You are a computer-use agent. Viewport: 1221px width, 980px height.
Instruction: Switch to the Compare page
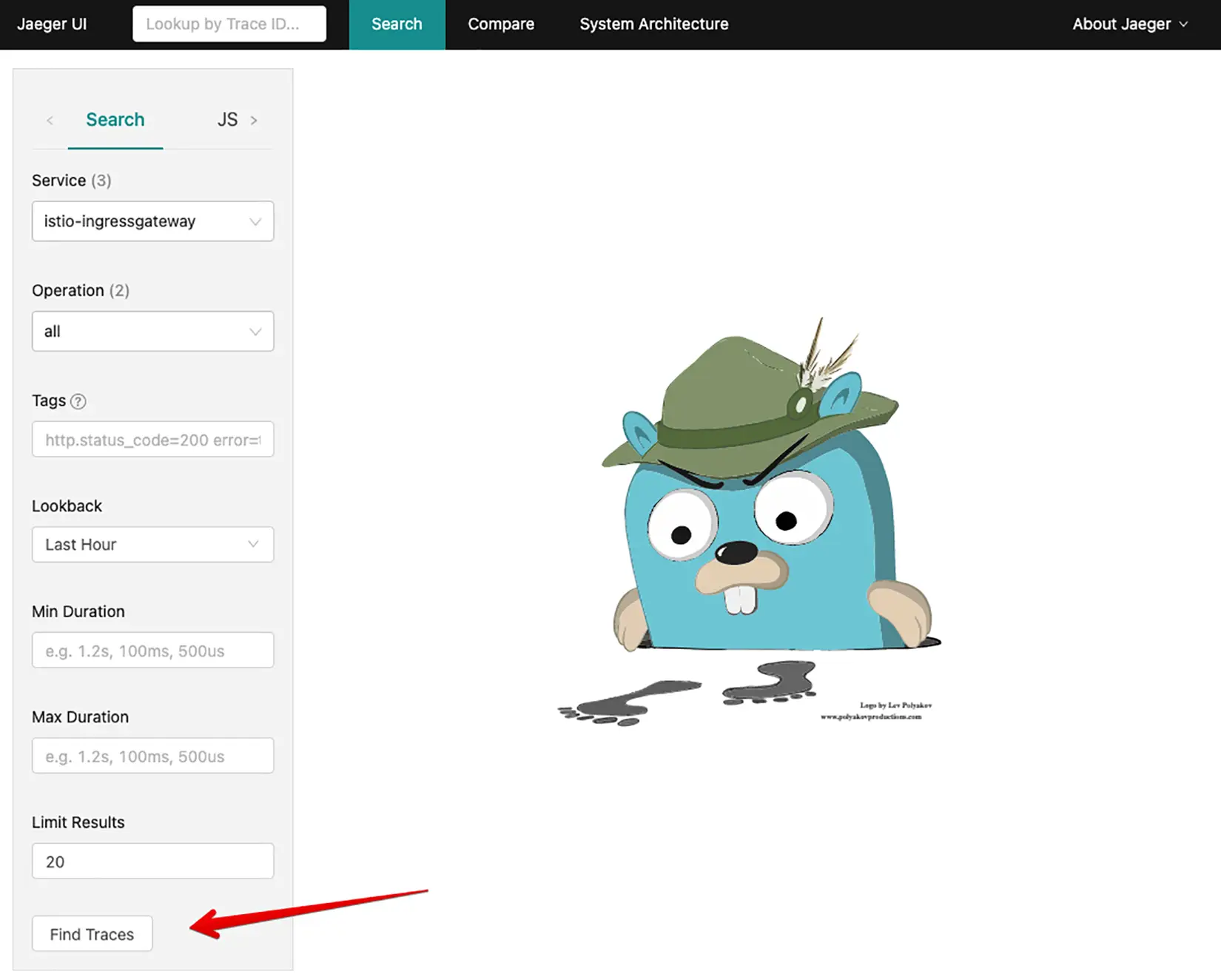(x=500, y=24)
